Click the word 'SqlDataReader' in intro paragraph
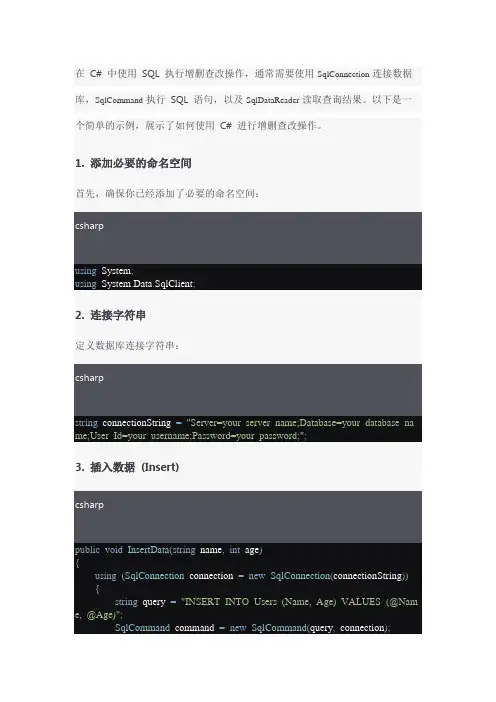Image resolution: width=496 pixels, height=702 pixels. (x=273, y=100)
